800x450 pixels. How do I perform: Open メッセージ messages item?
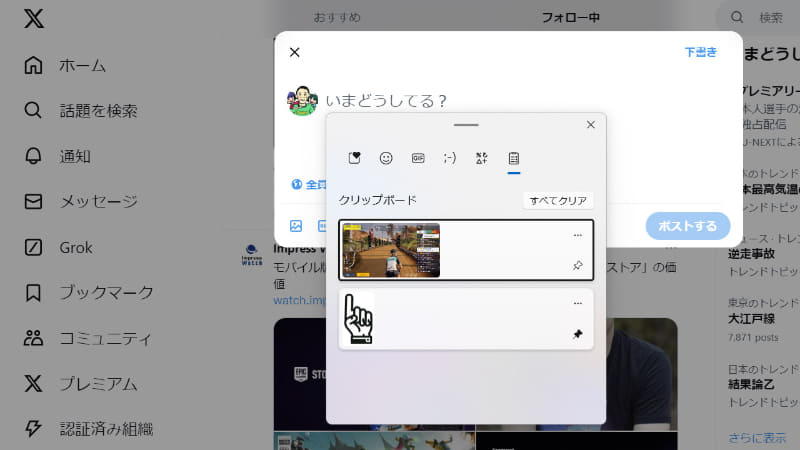click(x=81, y=202)
